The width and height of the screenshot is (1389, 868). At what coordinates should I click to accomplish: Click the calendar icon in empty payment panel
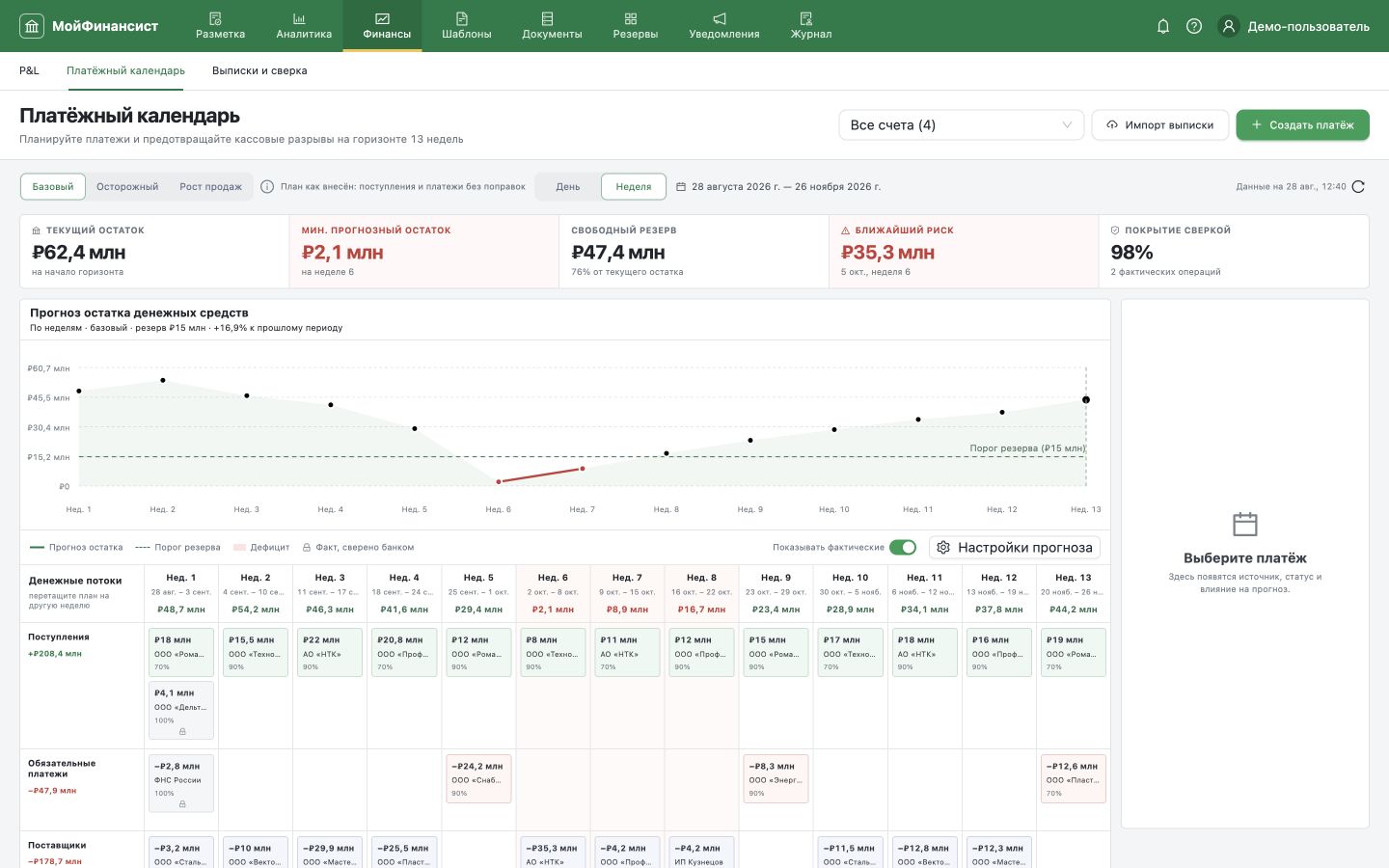(x=1245, y=524)
